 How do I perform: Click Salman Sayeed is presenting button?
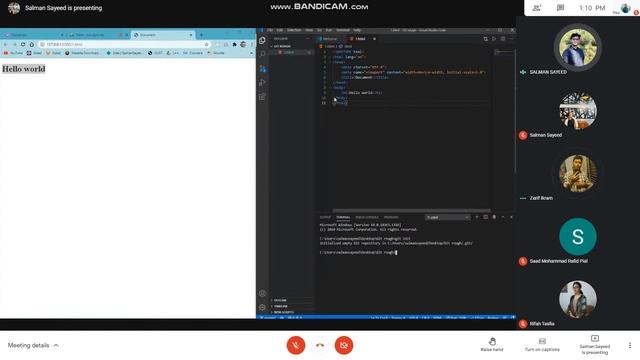[595, 344]
